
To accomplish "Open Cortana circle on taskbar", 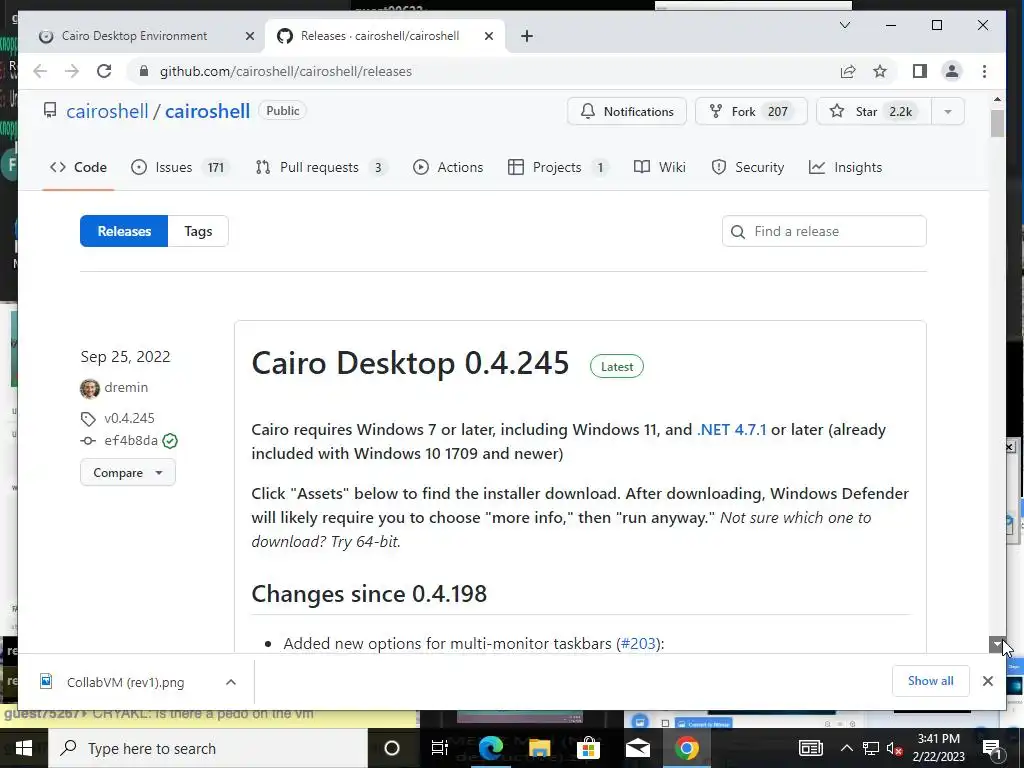I will tap(392, 748).
